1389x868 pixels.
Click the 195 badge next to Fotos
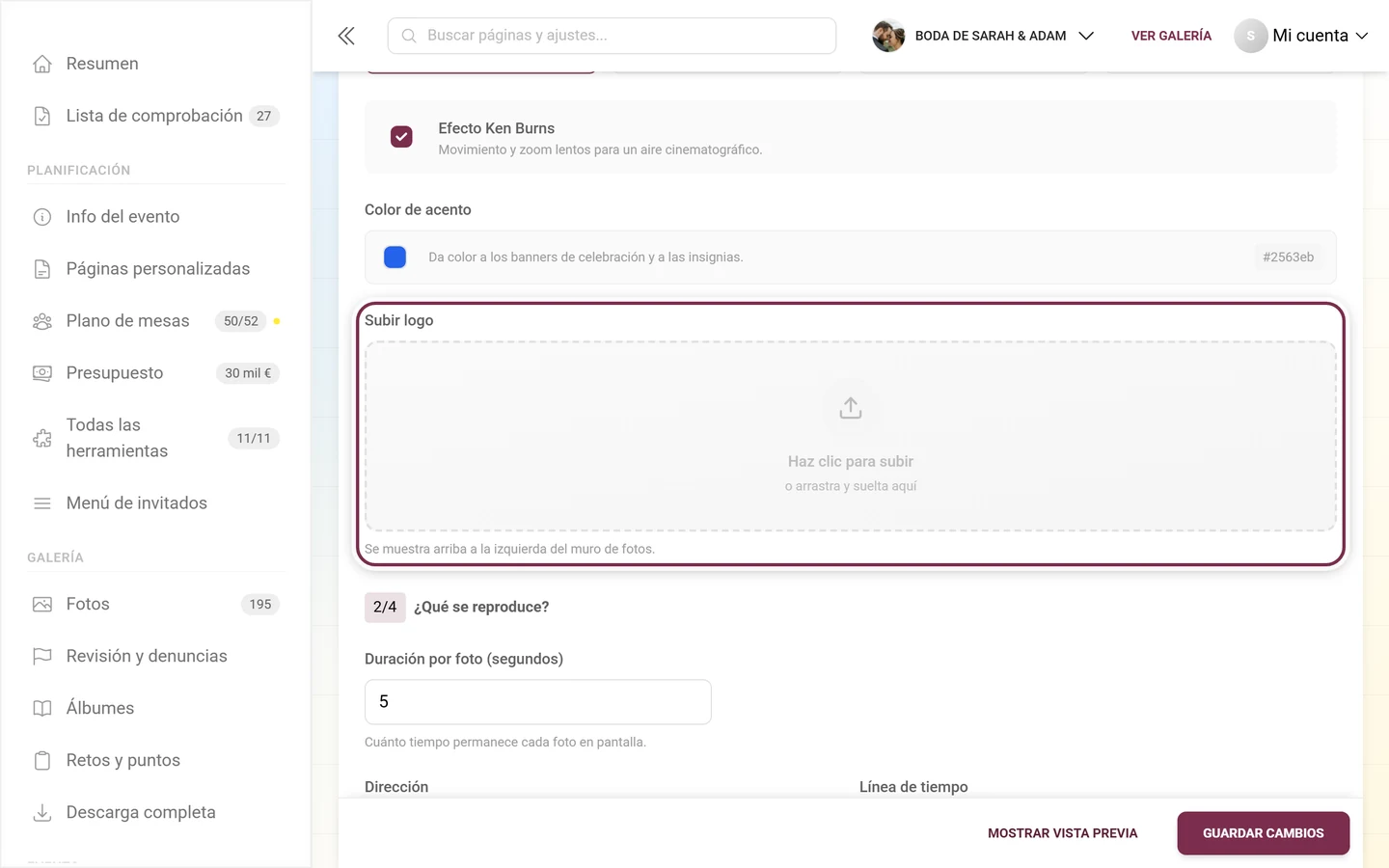click(x=260, y=605)
